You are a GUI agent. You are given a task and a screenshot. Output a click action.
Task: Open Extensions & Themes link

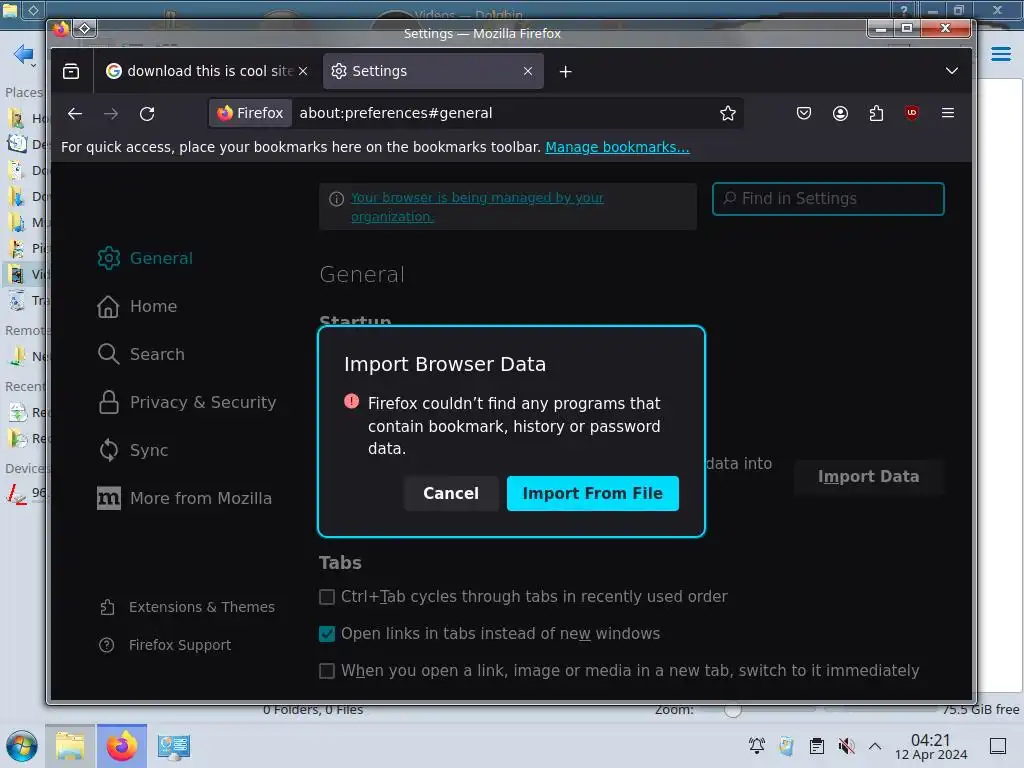[x=187, y=607]
